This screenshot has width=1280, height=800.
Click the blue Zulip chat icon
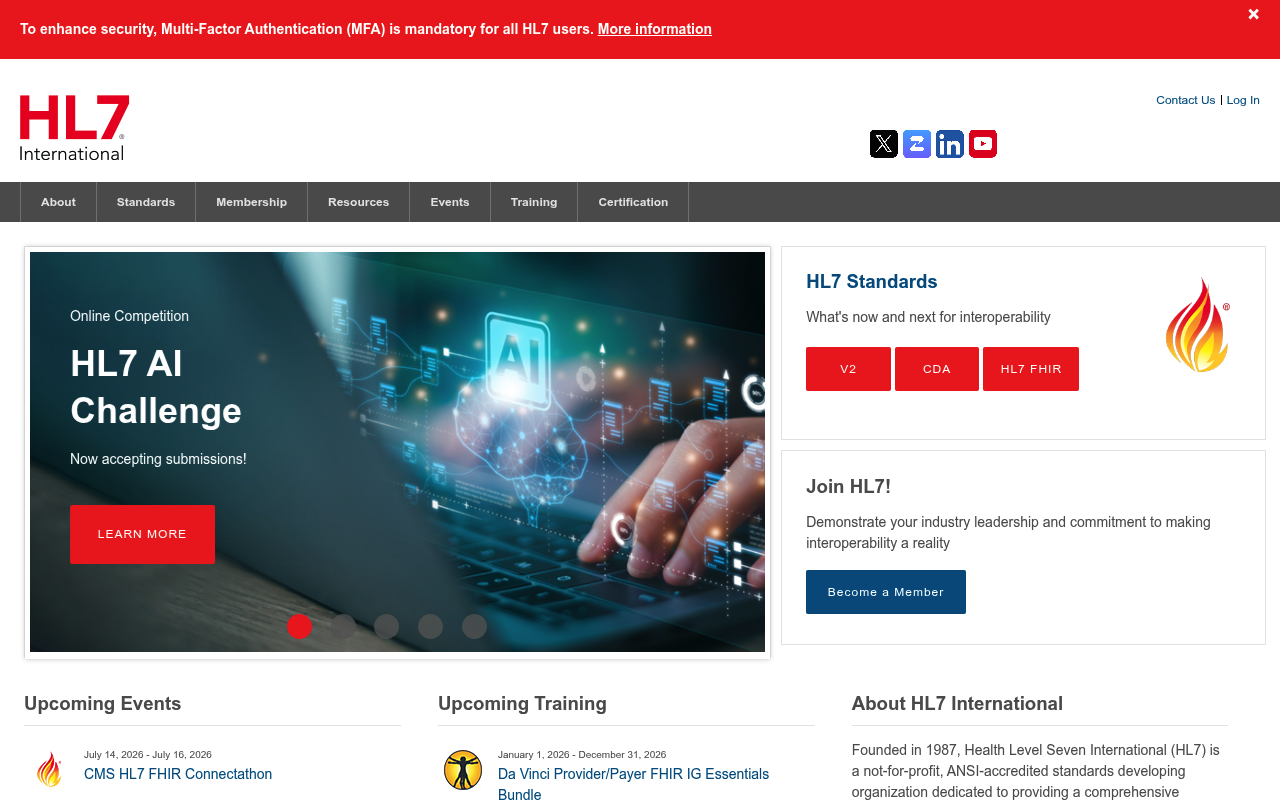coord(917,144)
